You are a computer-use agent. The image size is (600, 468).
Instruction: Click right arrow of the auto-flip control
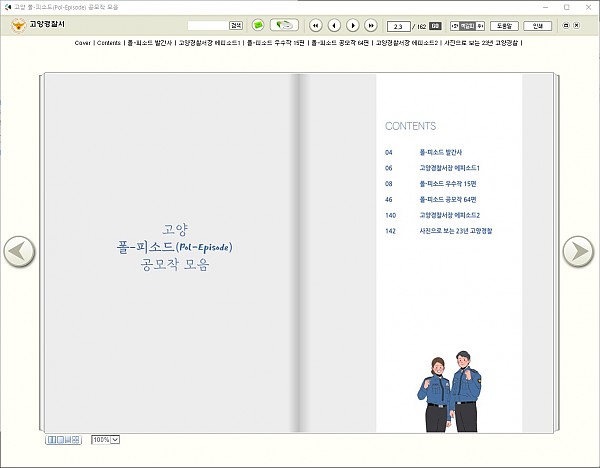pos(480,26)
